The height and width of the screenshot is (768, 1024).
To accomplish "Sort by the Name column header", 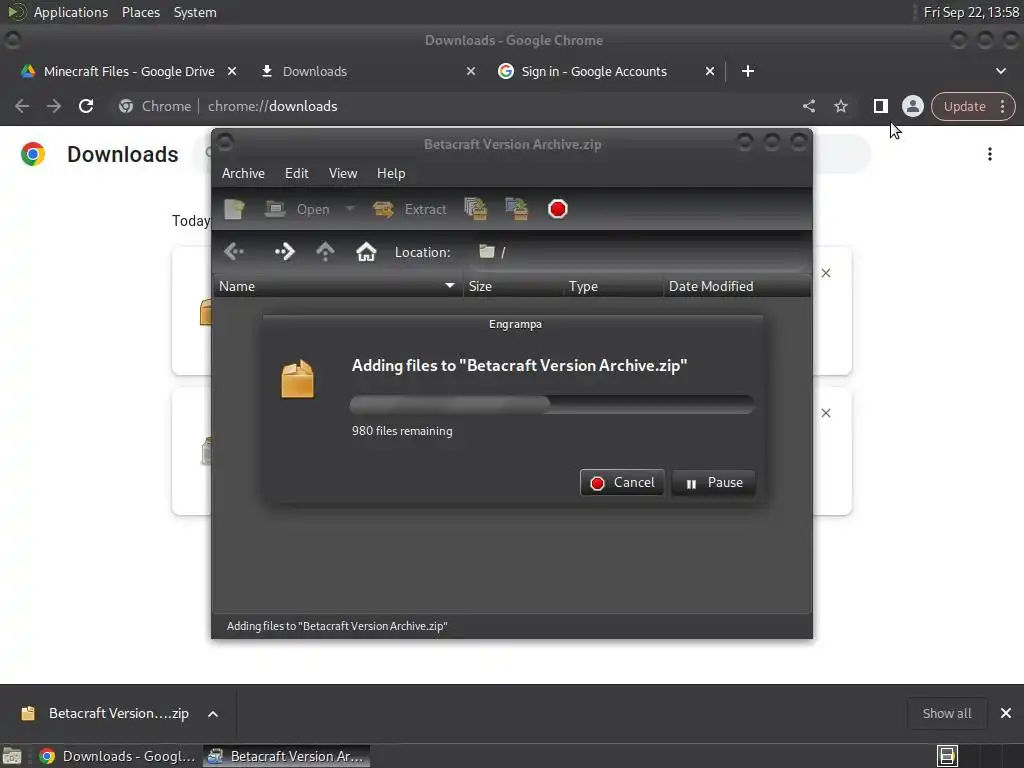I will point(337,286).
